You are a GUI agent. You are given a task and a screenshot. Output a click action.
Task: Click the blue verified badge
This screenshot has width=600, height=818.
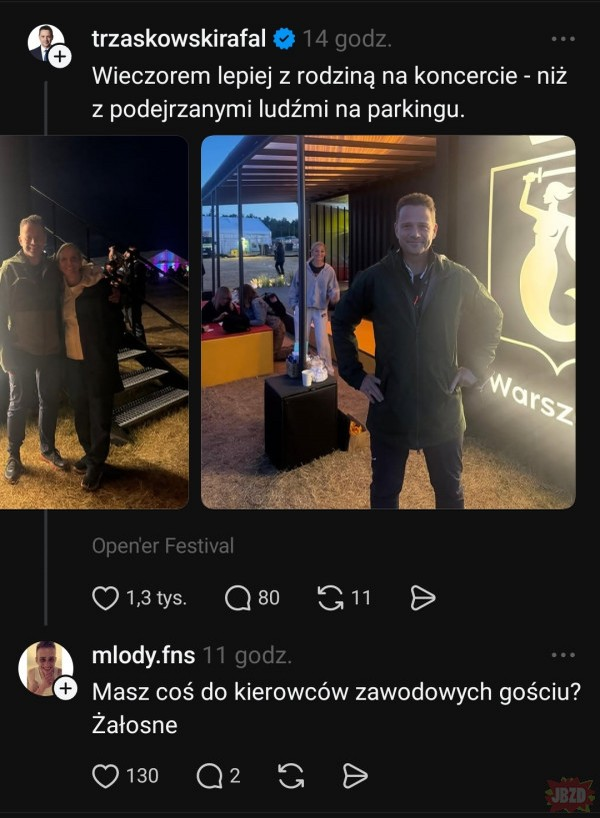pos(284,39)
